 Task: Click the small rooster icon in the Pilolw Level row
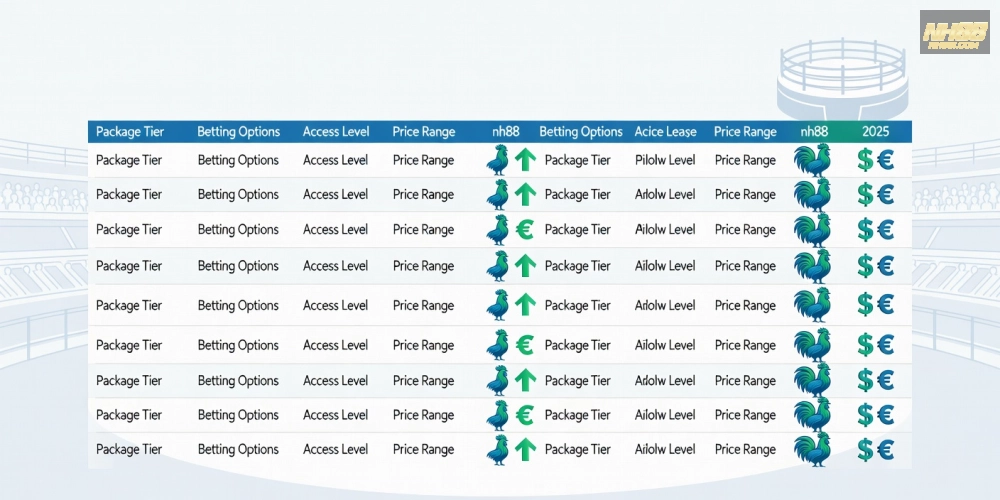pos(497,160)
